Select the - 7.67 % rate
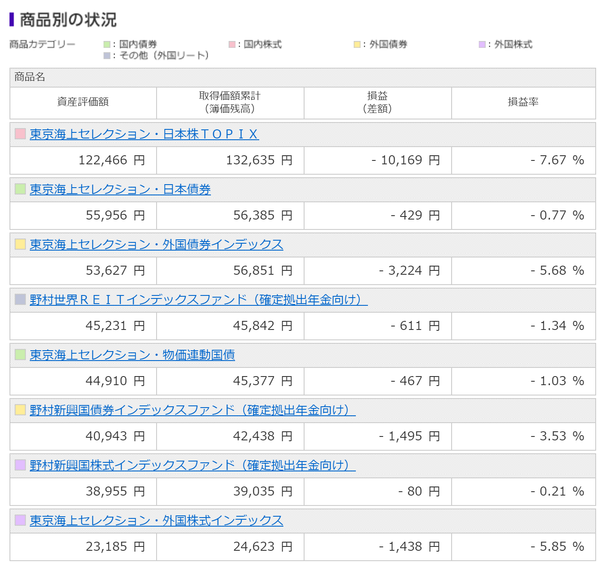 click(x=558, y=160)
